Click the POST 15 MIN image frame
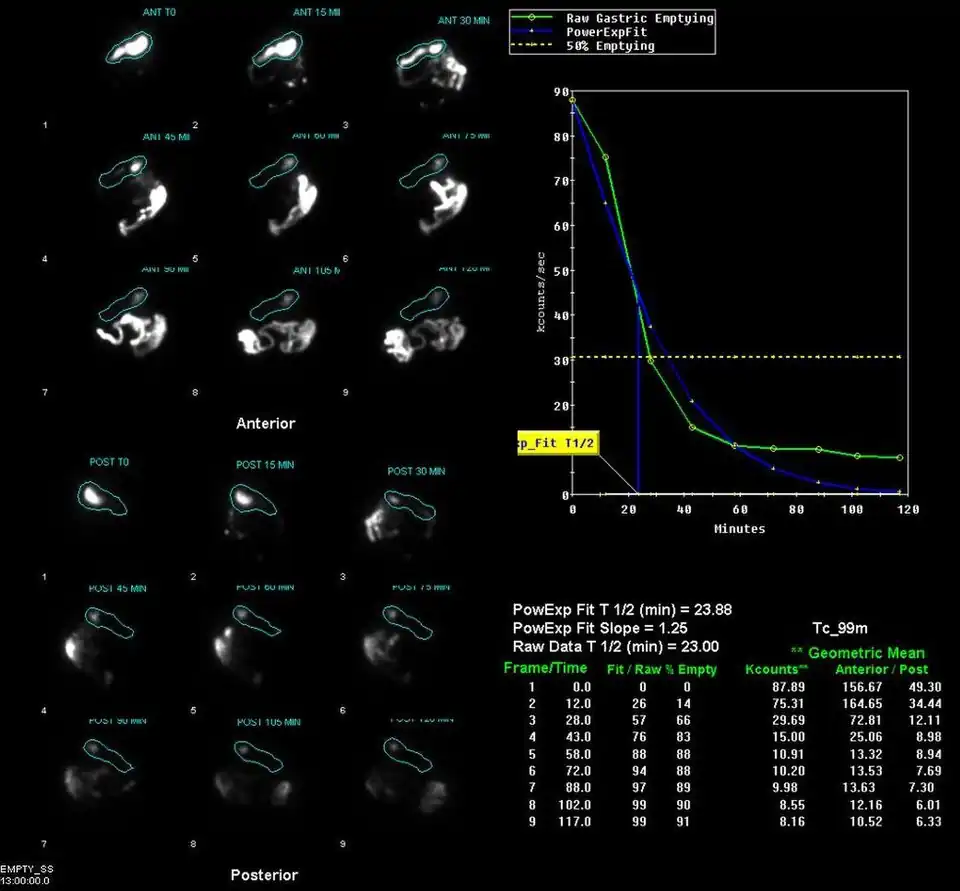This screenshot has height=891, width=960. tap(252, 498)
